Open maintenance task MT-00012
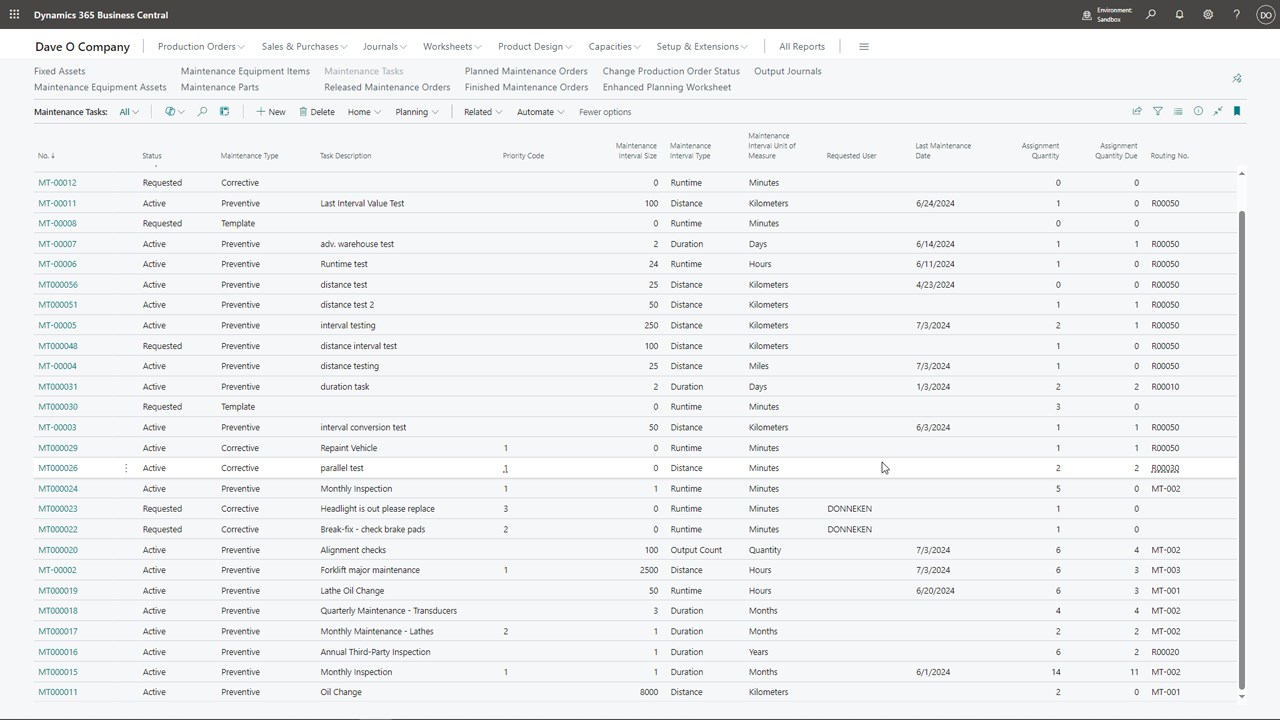The image size is (1280, 720). [x=57, y=183]
